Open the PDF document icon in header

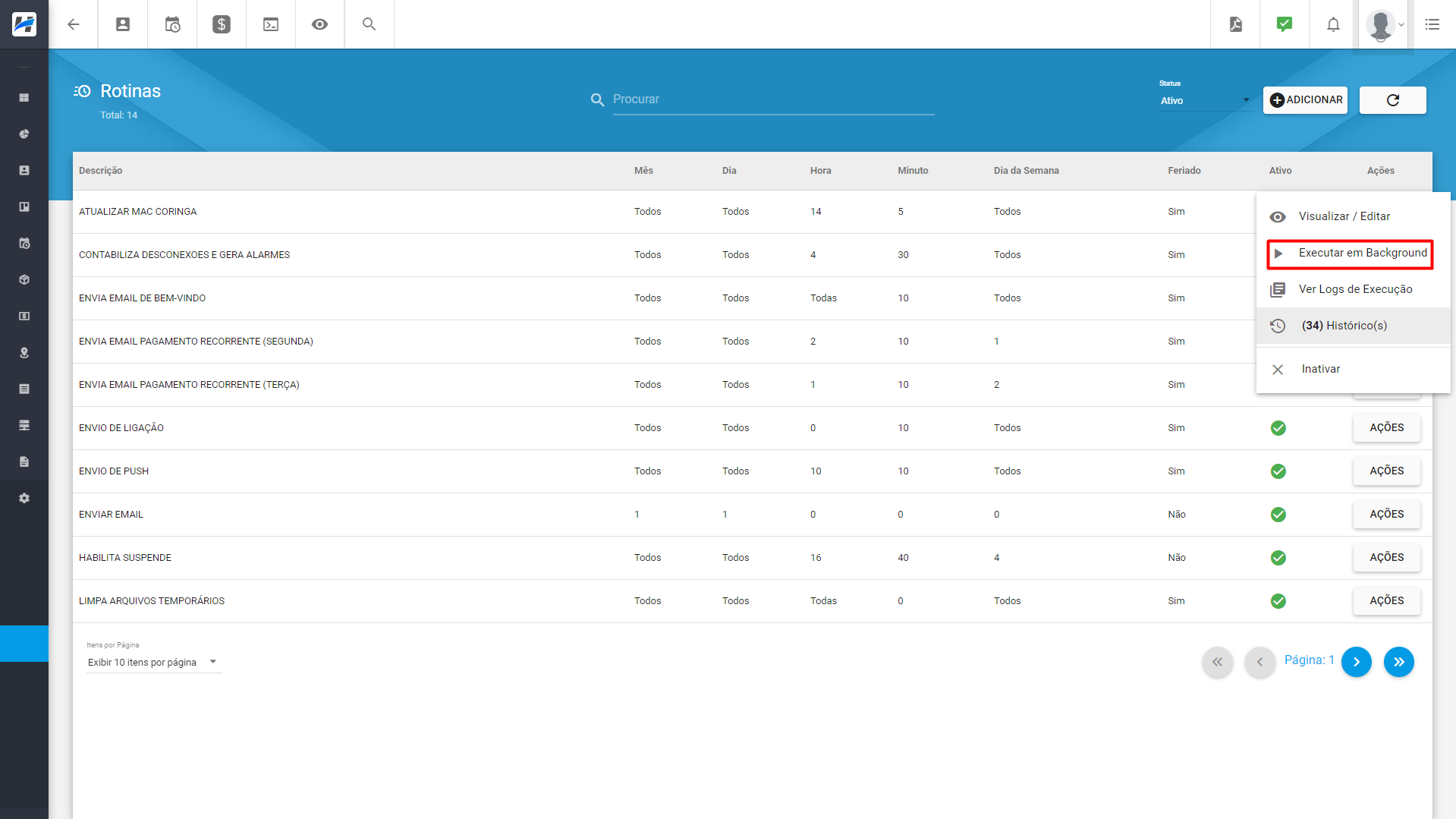pos(1236,24)
